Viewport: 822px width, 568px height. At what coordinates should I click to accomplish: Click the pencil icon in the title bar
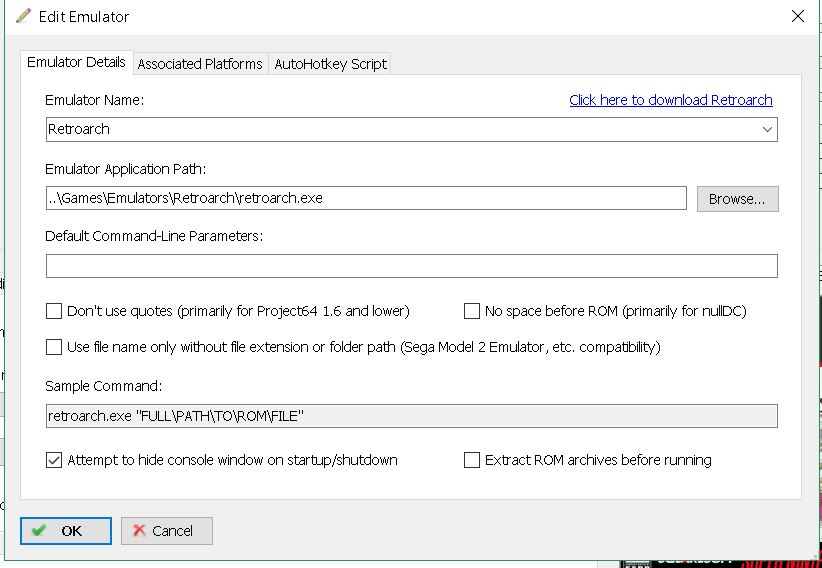[x=23, y=16]
